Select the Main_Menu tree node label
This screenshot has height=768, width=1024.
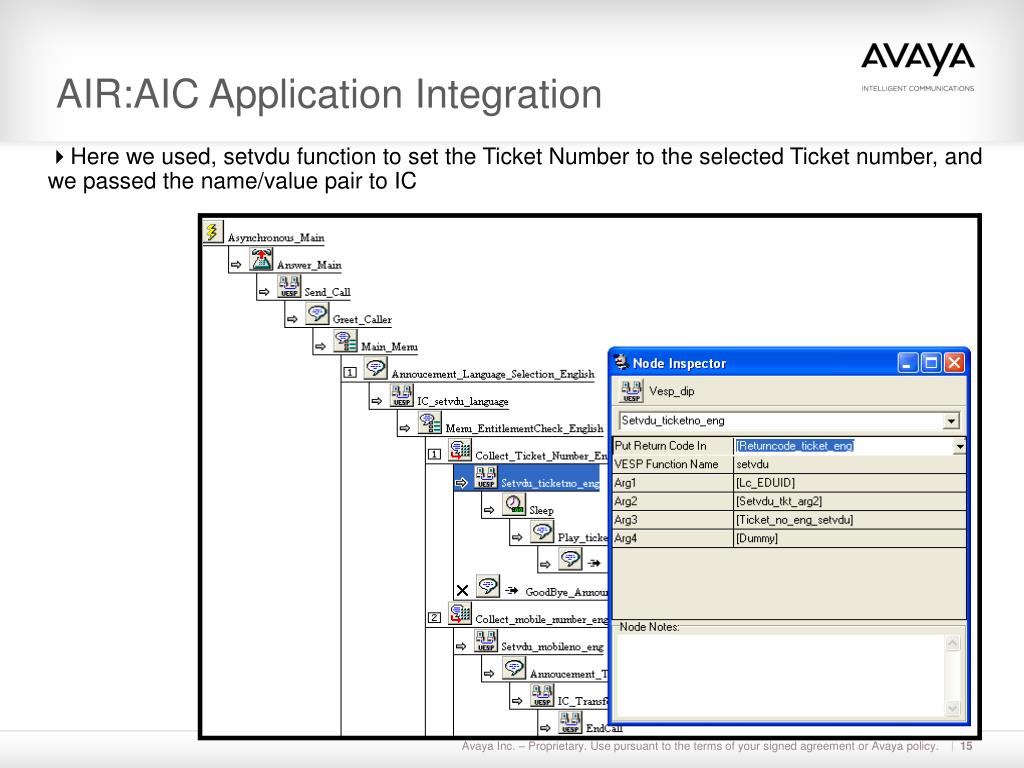[x=389, y=347]
